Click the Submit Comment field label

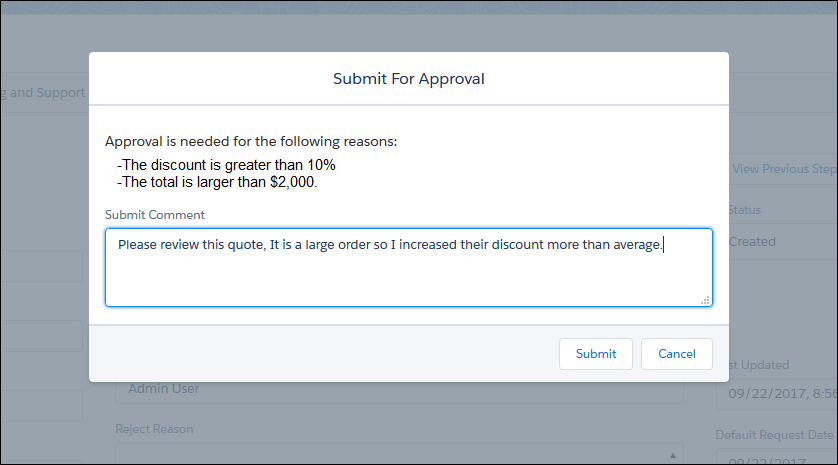[x=154, y=215]
